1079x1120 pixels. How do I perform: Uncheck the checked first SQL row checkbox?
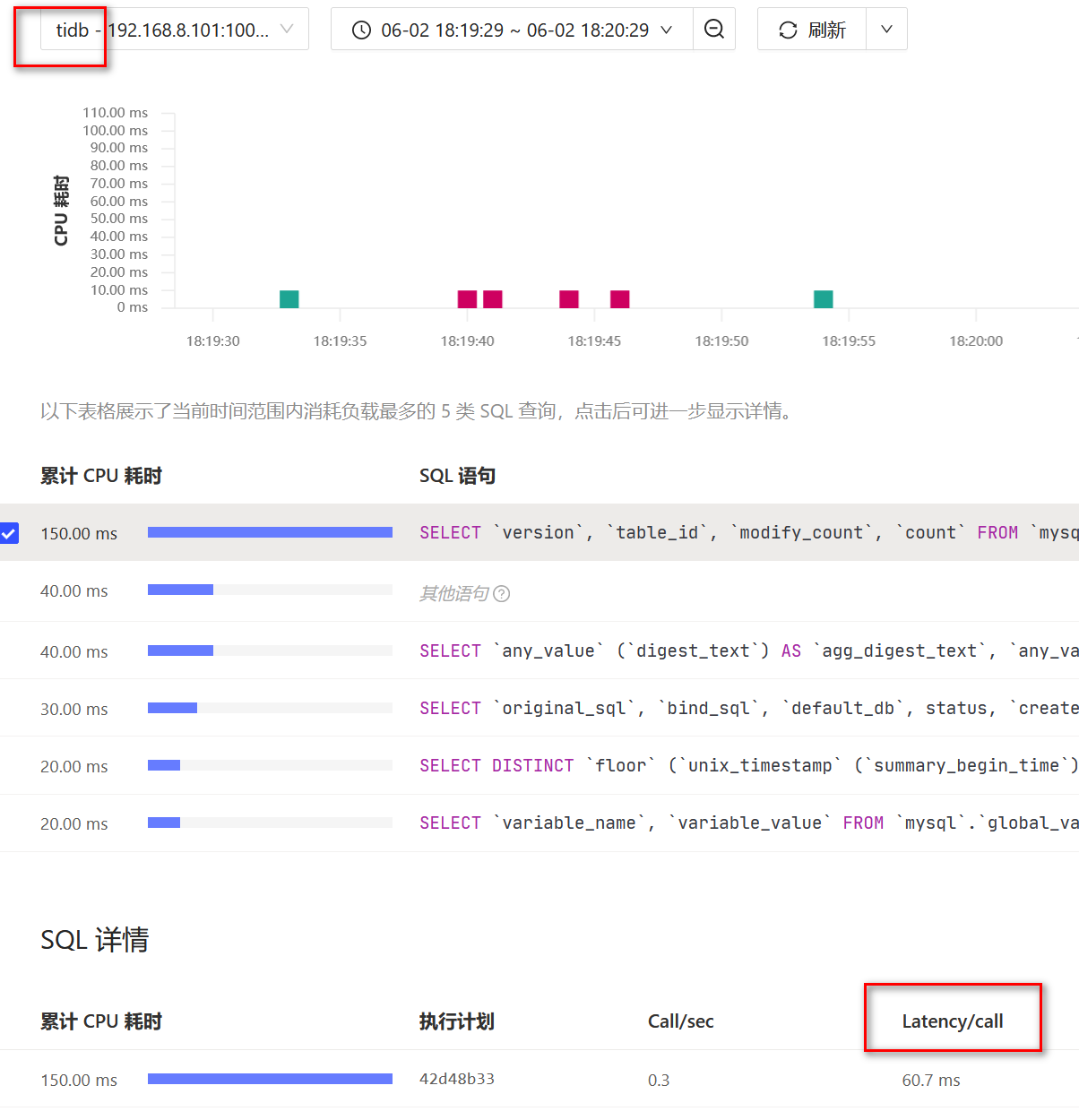point(9,533)
